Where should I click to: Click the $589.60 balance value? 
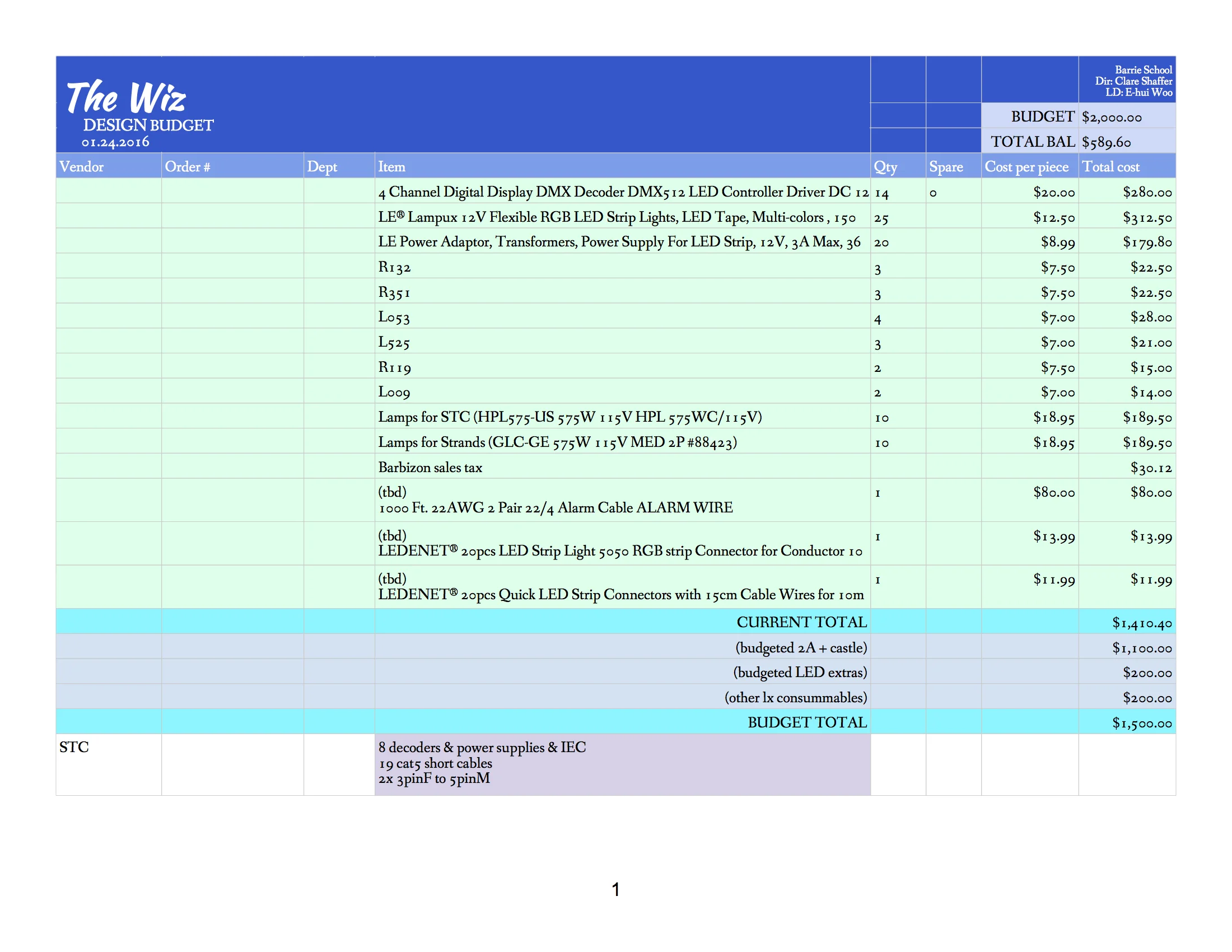[x=1105, y=142]
